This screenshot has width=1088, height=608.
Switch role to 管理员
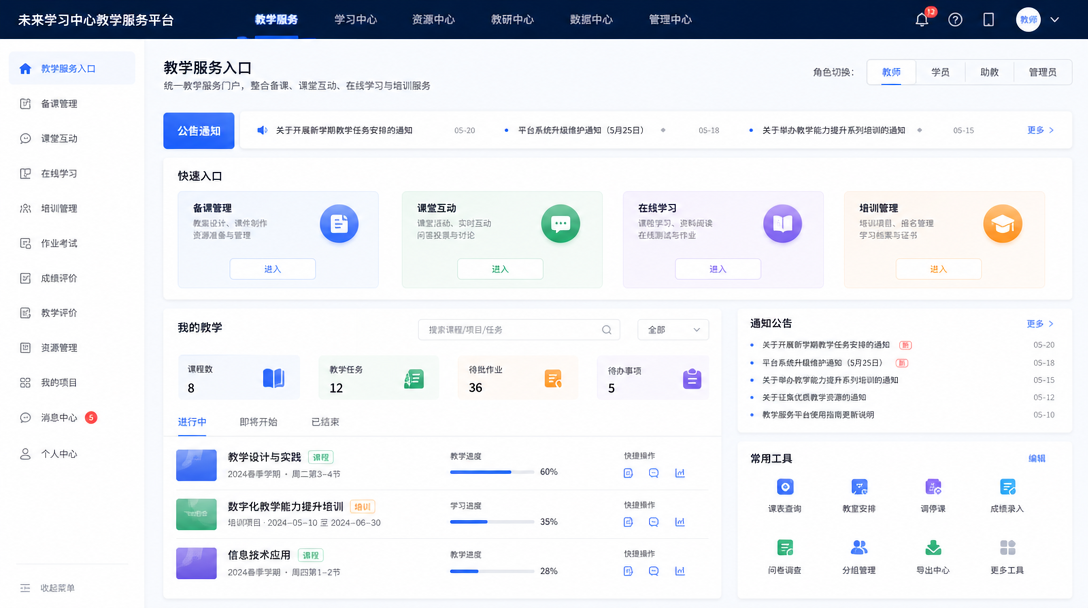point(1042,72)
